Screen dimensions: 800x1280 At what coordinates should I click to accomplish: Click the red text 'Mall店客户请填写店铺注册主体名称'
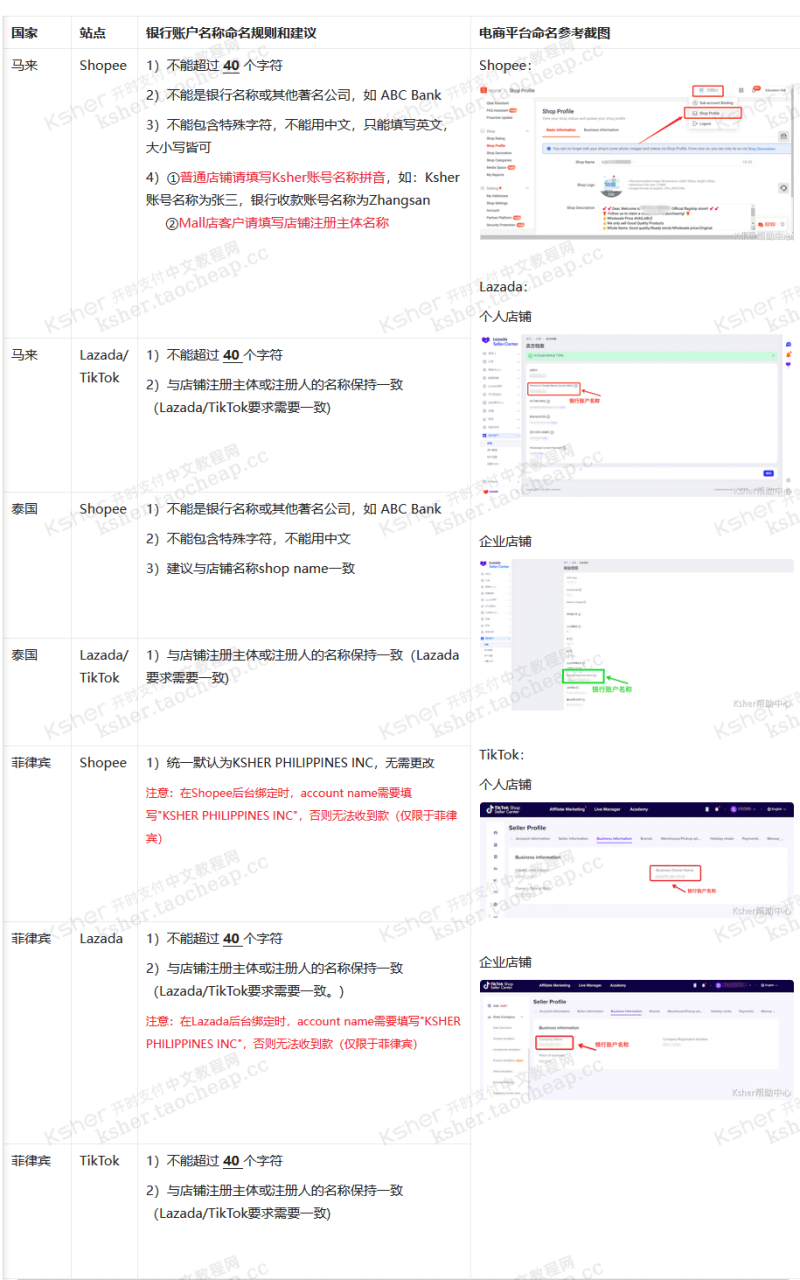coord(284,223)
